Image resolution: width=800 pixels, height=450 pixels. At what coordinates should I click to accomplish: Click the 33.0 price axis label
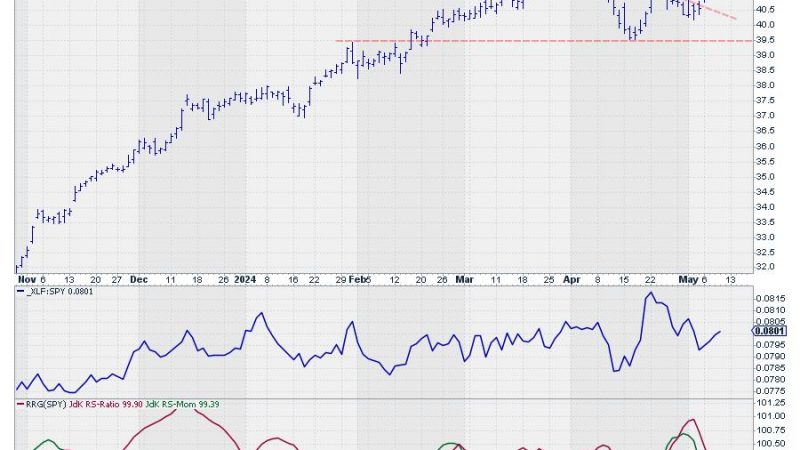click(x=765, y=237)
